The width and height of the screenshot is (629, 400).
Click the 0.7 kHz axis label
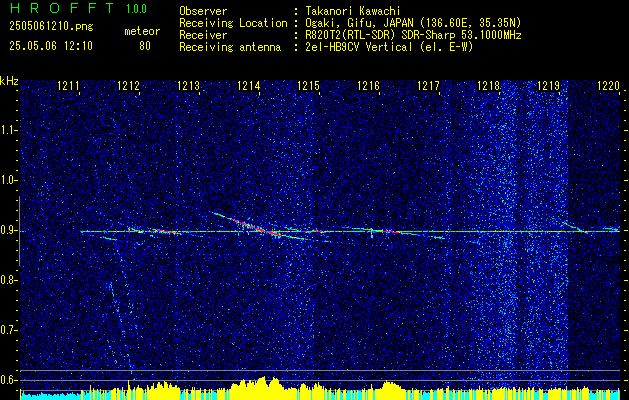(9, 331)
